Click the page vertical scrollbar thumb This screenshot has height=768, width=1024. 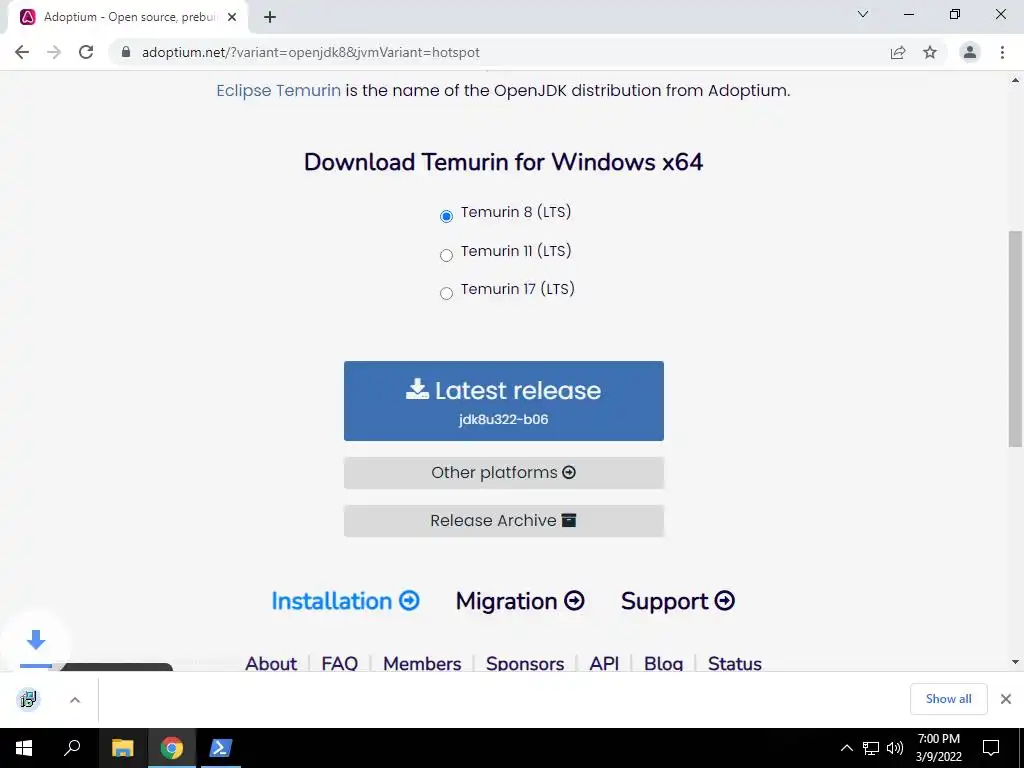(x=1015, y=338)
